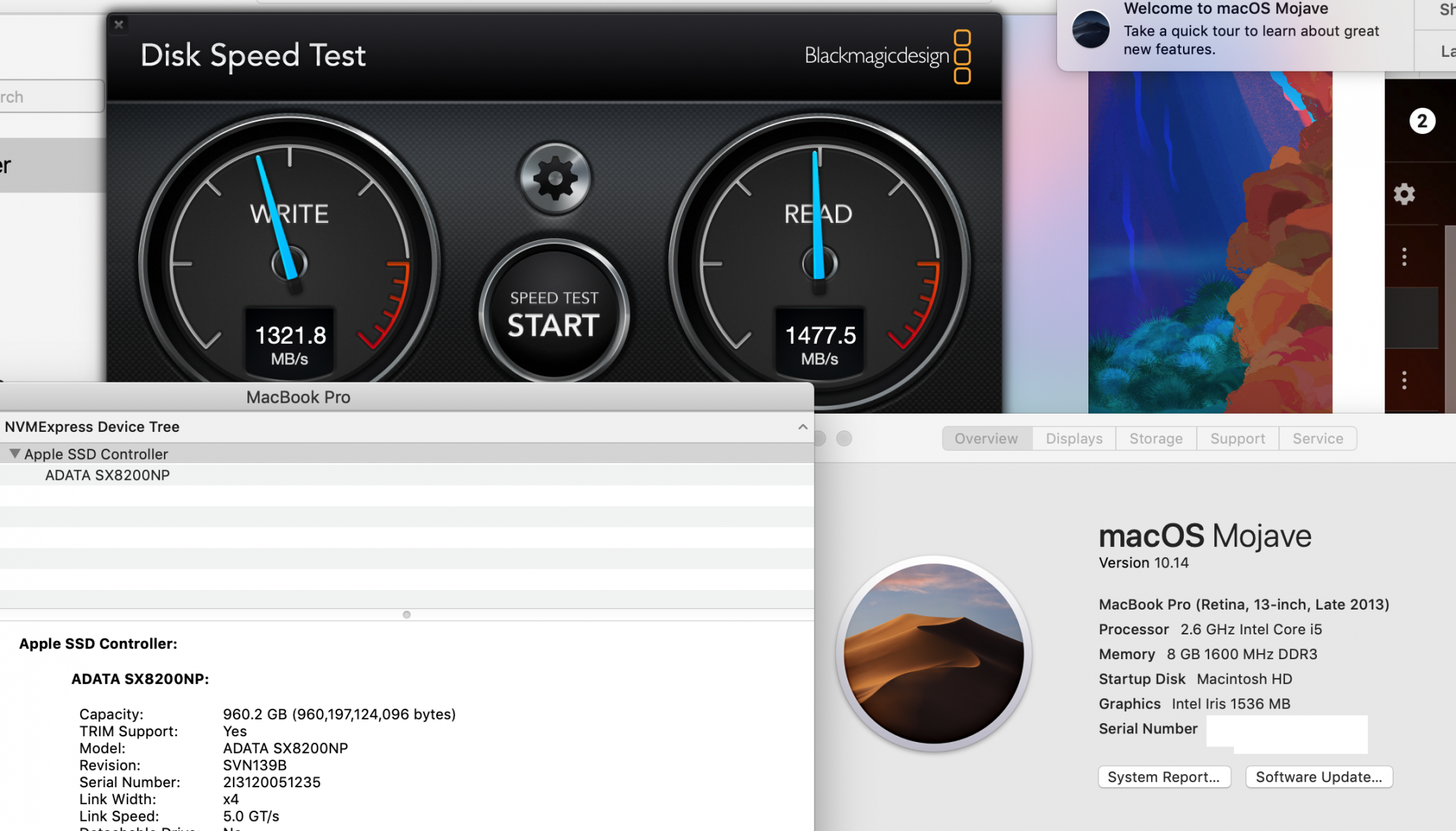Click the gear icon in dark sidebar
This screenshot has height=831, width=1456.
tap(1404, 194)
